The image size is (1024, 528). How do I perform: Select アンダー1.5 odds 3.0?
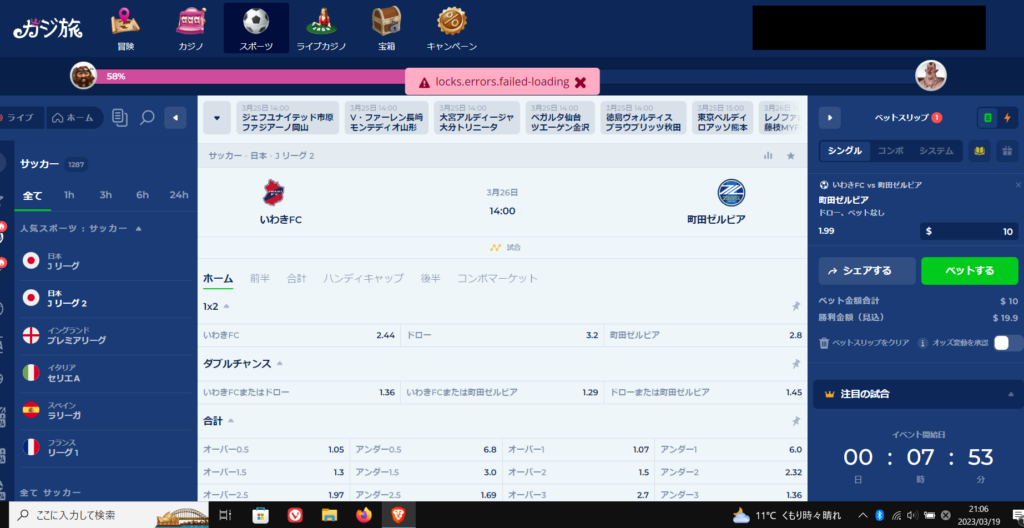click(426, 472)
